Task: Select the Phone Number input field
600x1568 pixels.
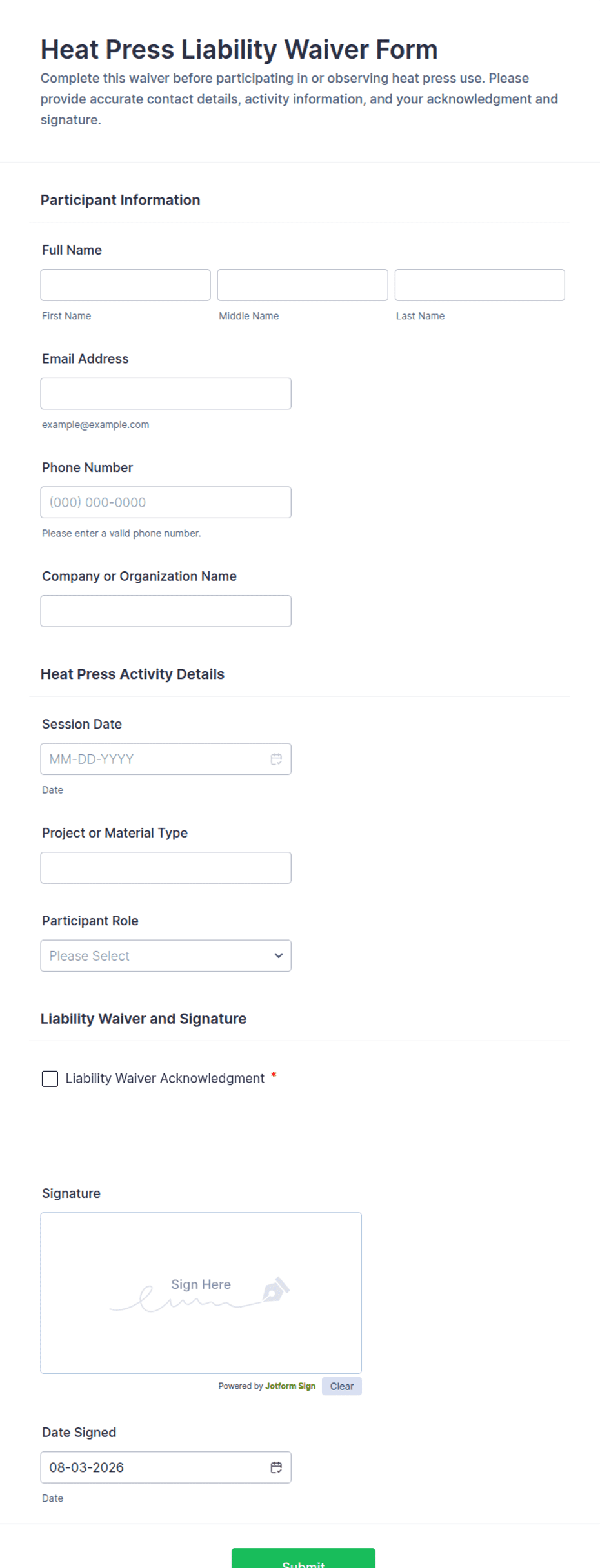Action: (166, 502)
